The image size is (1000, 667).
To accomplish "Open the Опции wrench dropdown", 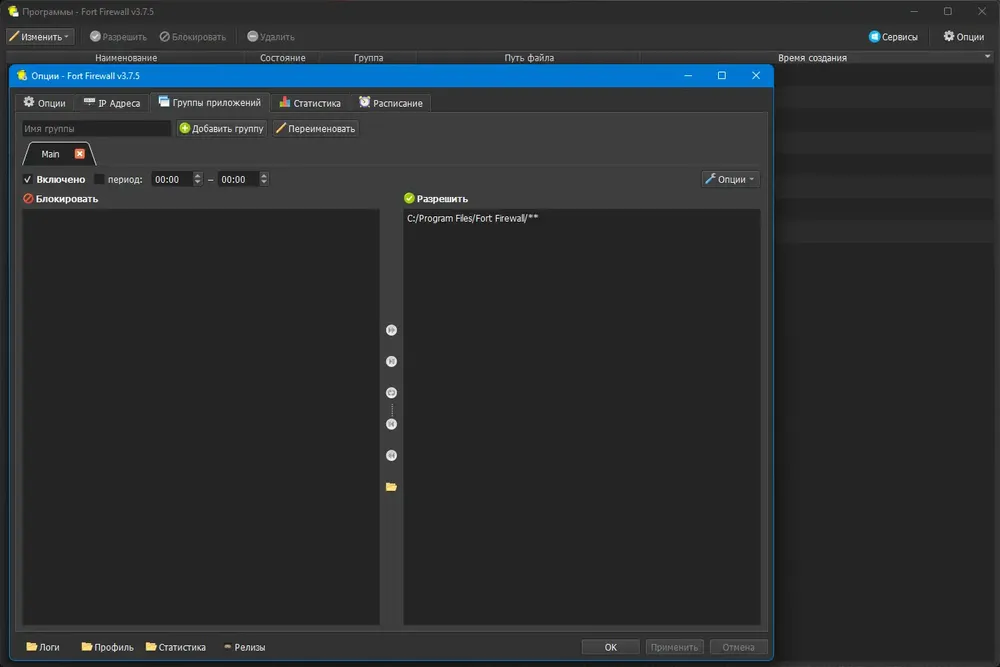I will tap(730, 179).
